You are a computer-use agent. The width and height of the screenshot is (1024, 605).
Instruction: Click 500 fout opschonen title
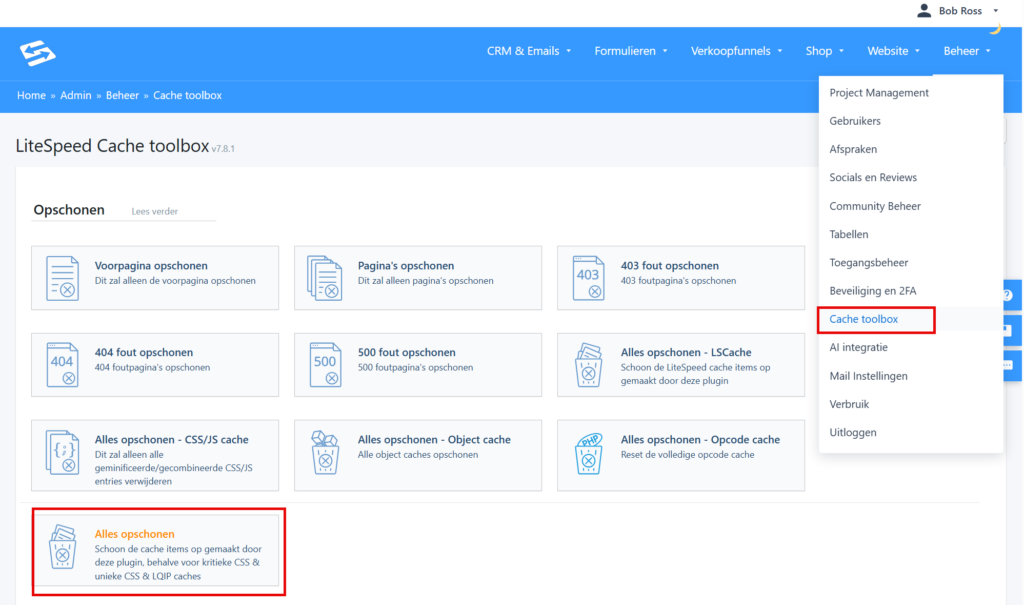tap(406, 352)
